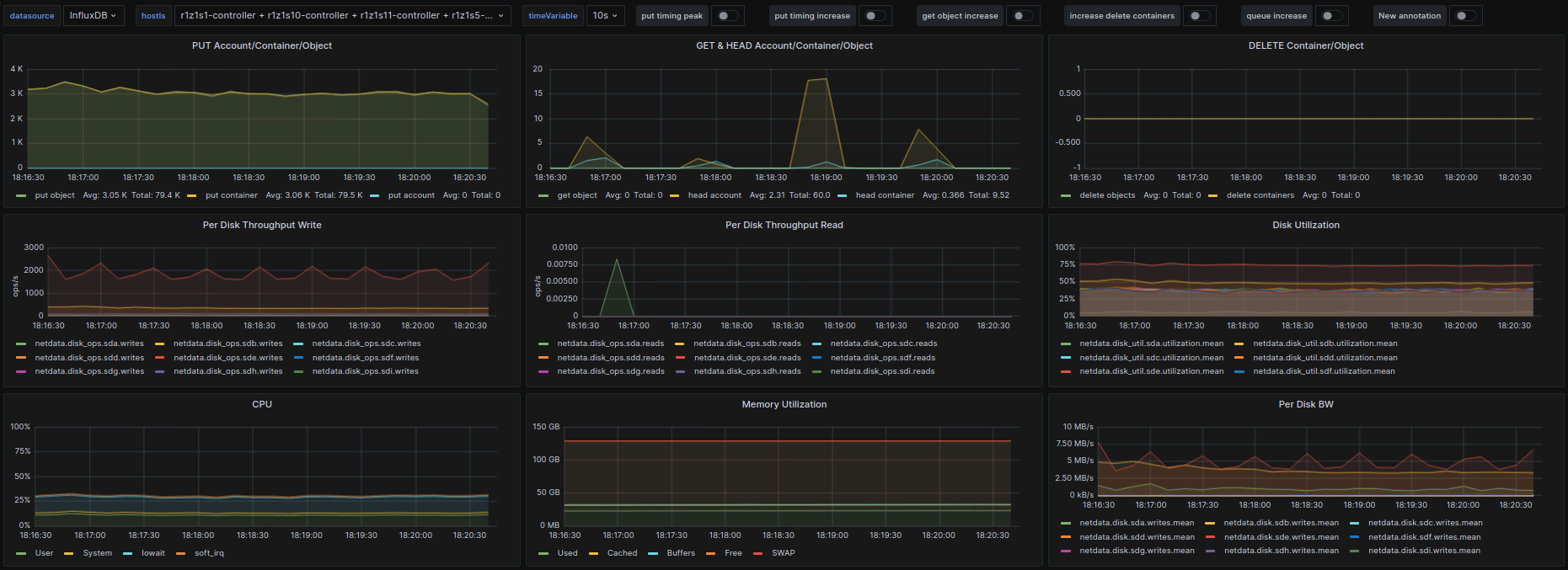Viewport: 1568px width, 570px height.
Task: Select the put object legend series
Action: [55, 195]
